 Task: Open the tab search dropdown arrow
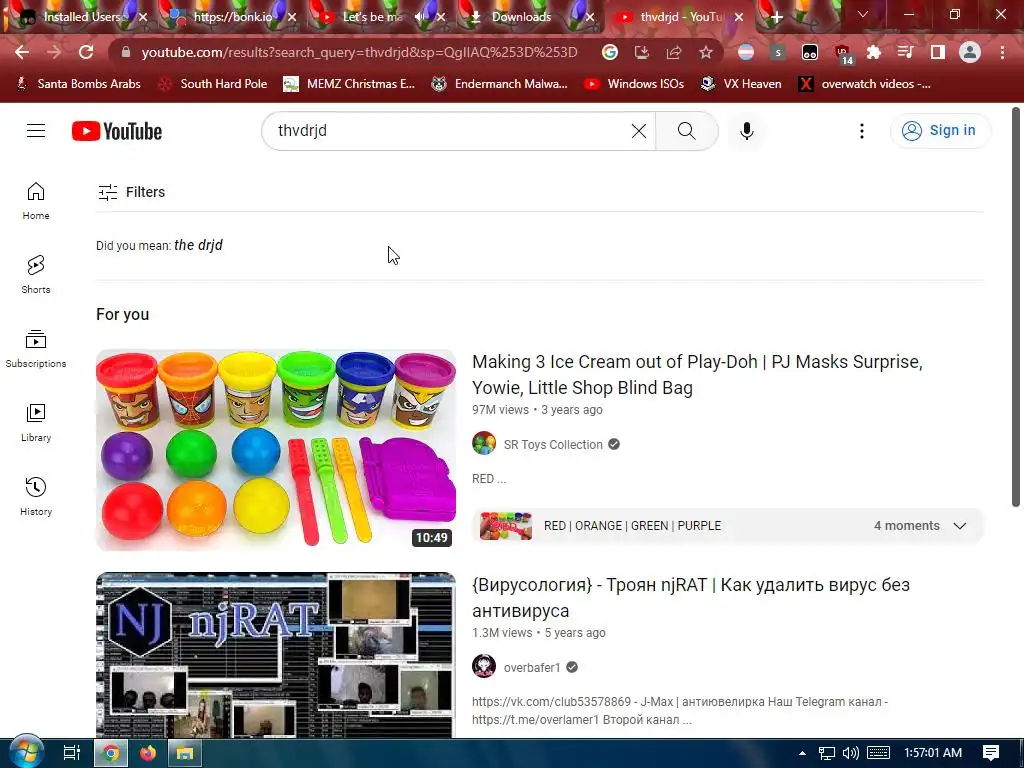pyautogui.click(x=863, y=14)
